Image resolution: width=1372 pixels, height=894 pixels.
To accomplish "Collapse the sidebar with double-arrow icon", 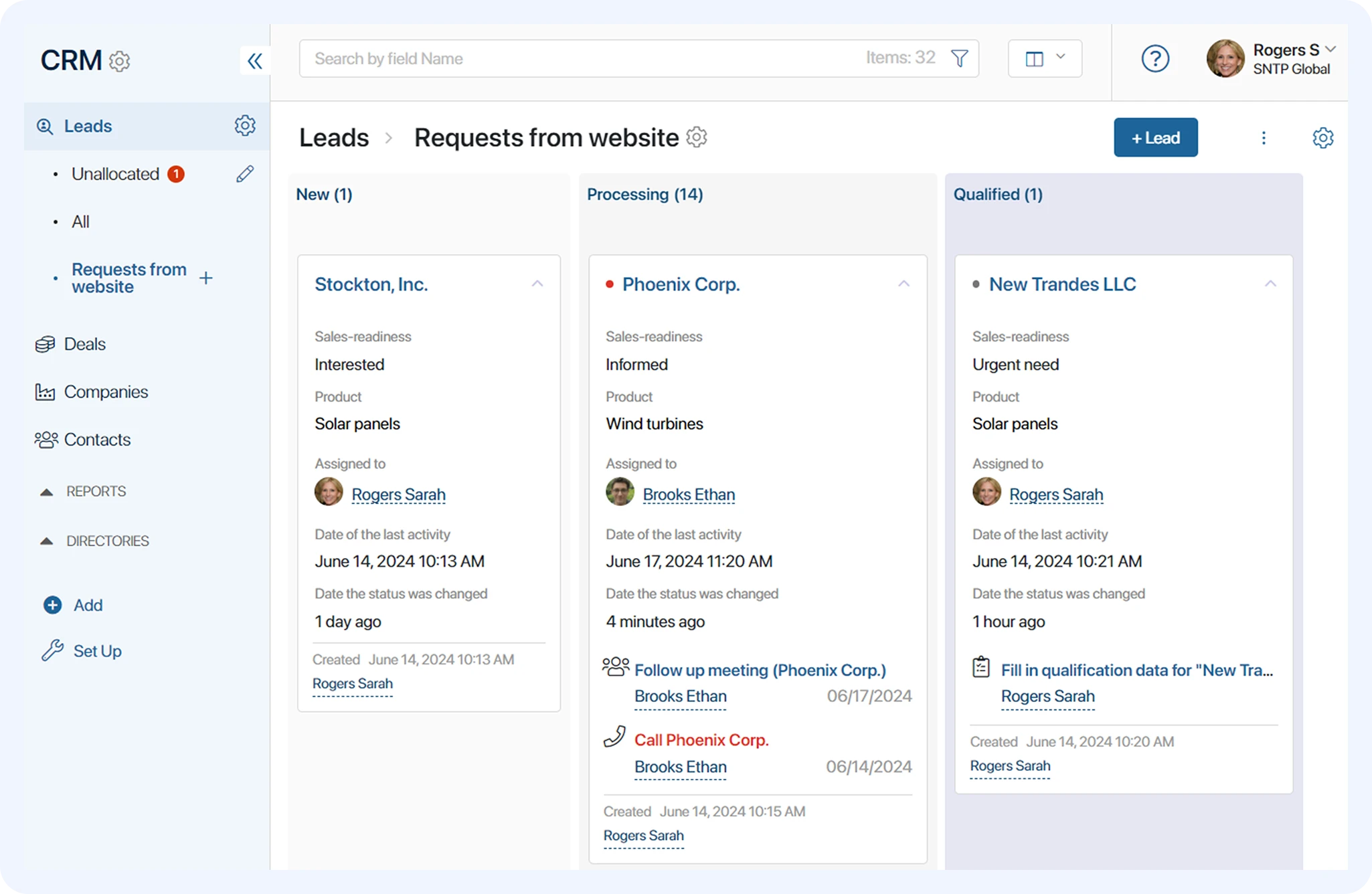I will (254, 62).
